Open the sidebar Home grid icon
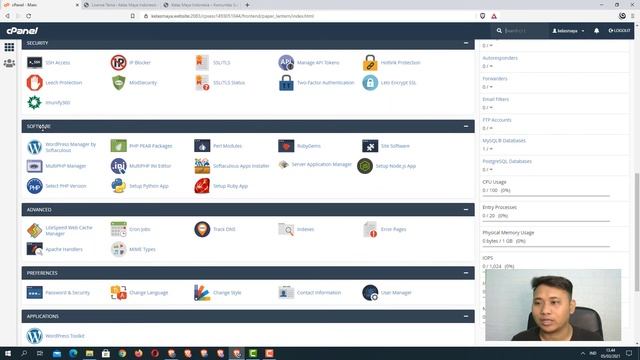The image size is (640, 360). pos(9,47)
